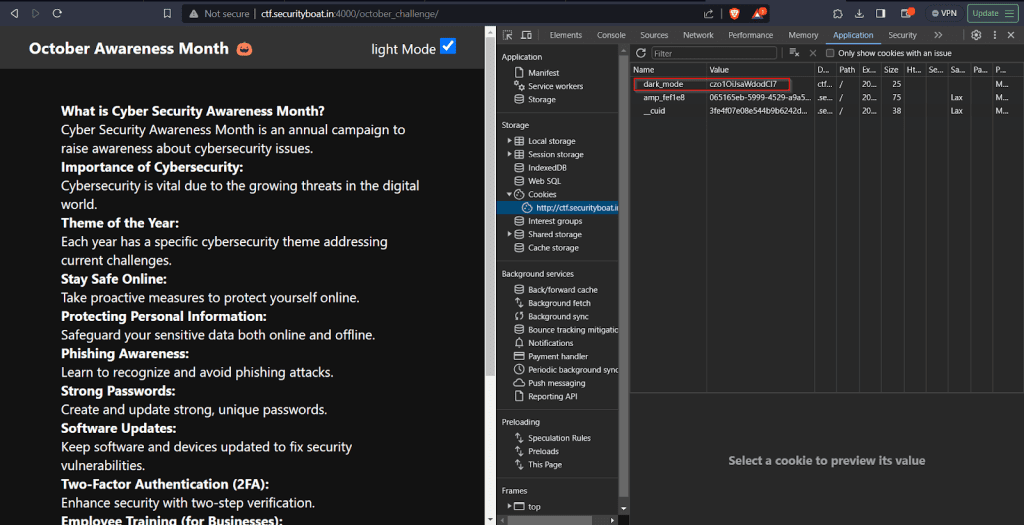Switch to Memory tab

[x=803, y=35]
